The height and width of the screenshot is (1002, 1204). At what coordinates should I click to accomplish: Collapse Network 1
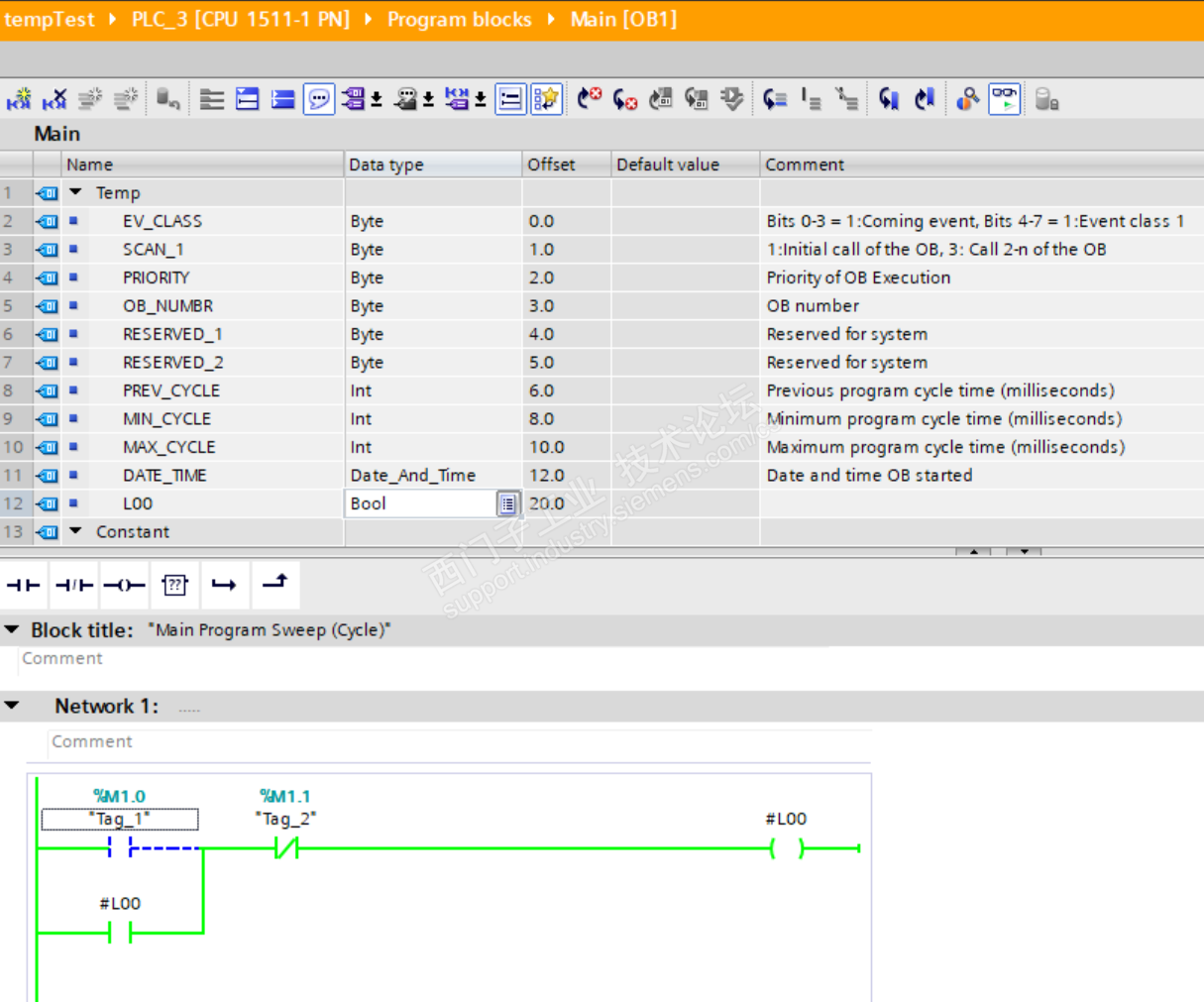pyautogui.click(x=12, y=706)
